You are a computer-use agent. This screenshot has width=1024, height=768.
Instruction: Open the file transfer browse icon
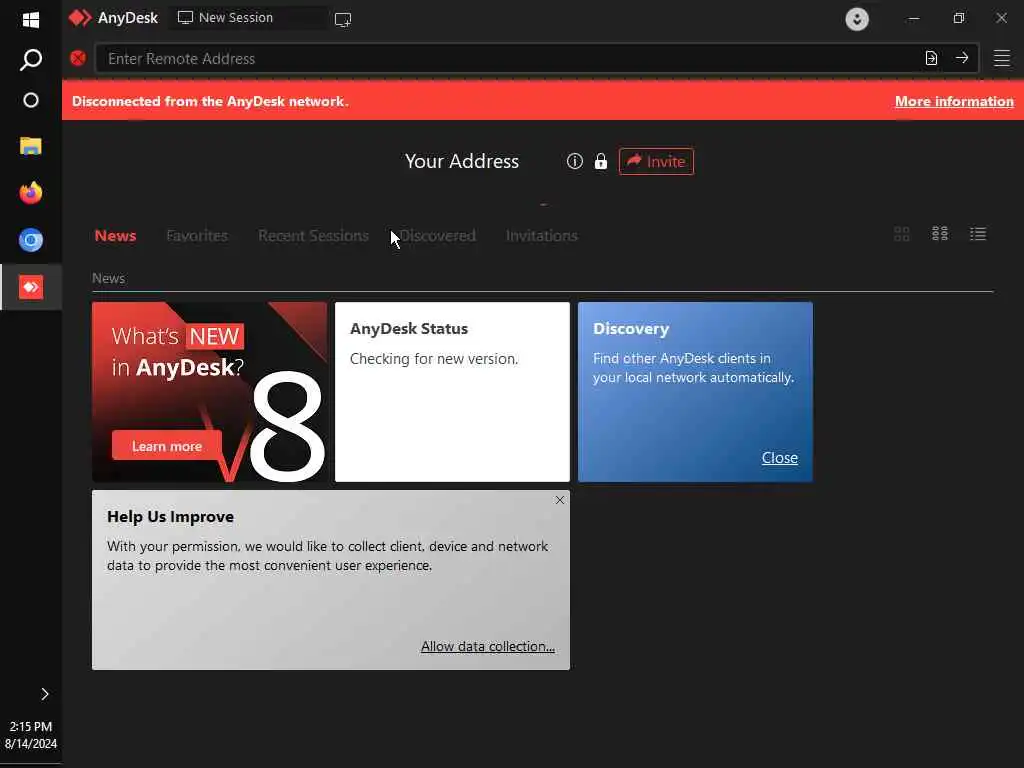pos(931,58)
